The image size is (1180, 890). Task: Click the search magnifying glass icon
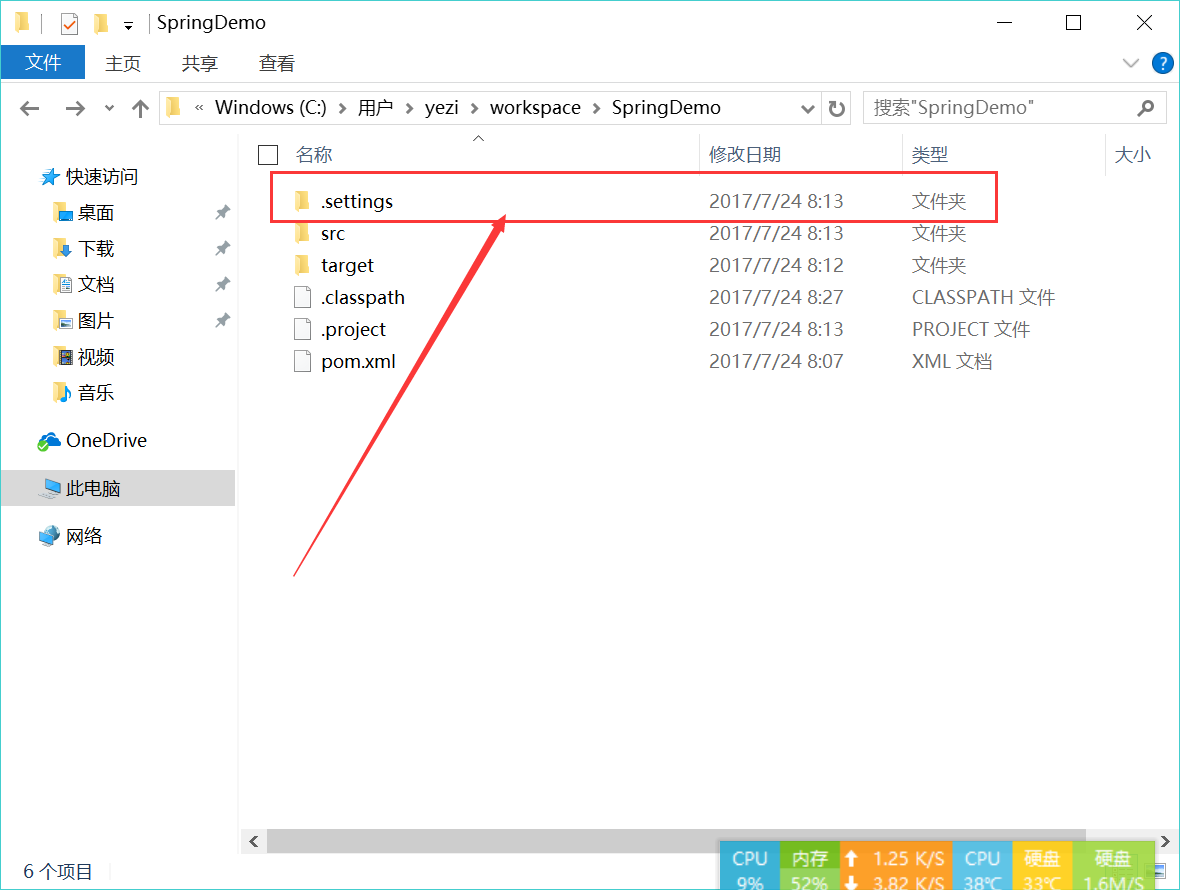(1146, 107)
